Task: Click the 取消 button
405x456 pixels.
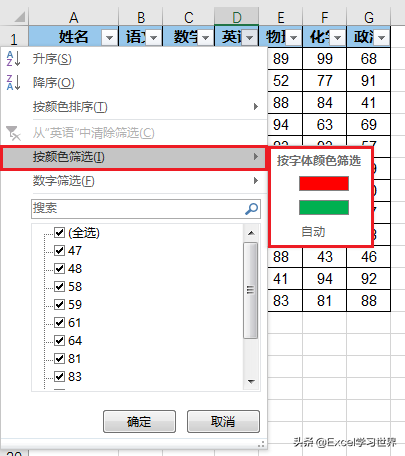Action: click(223, 421)
